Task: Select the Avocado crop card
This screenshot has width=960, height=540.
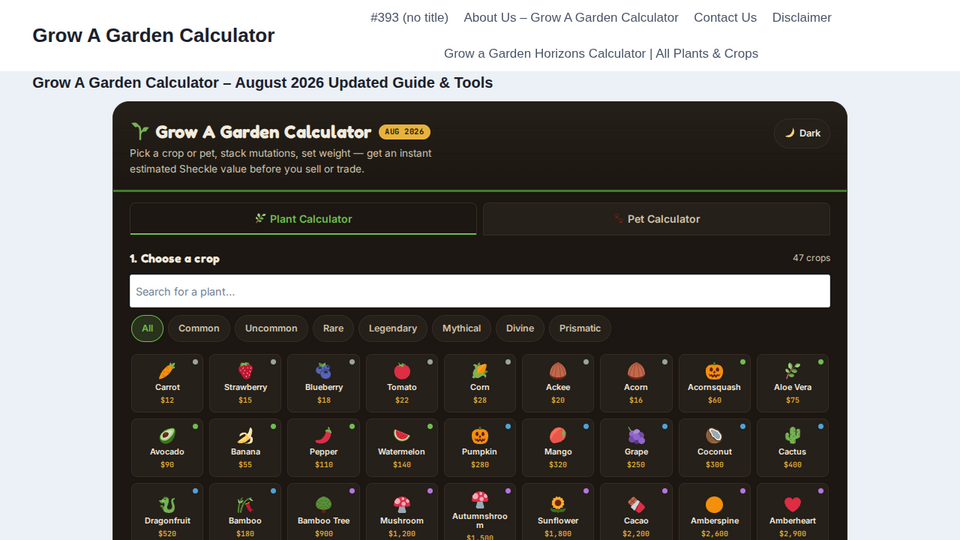Action: tap(167, 448)
